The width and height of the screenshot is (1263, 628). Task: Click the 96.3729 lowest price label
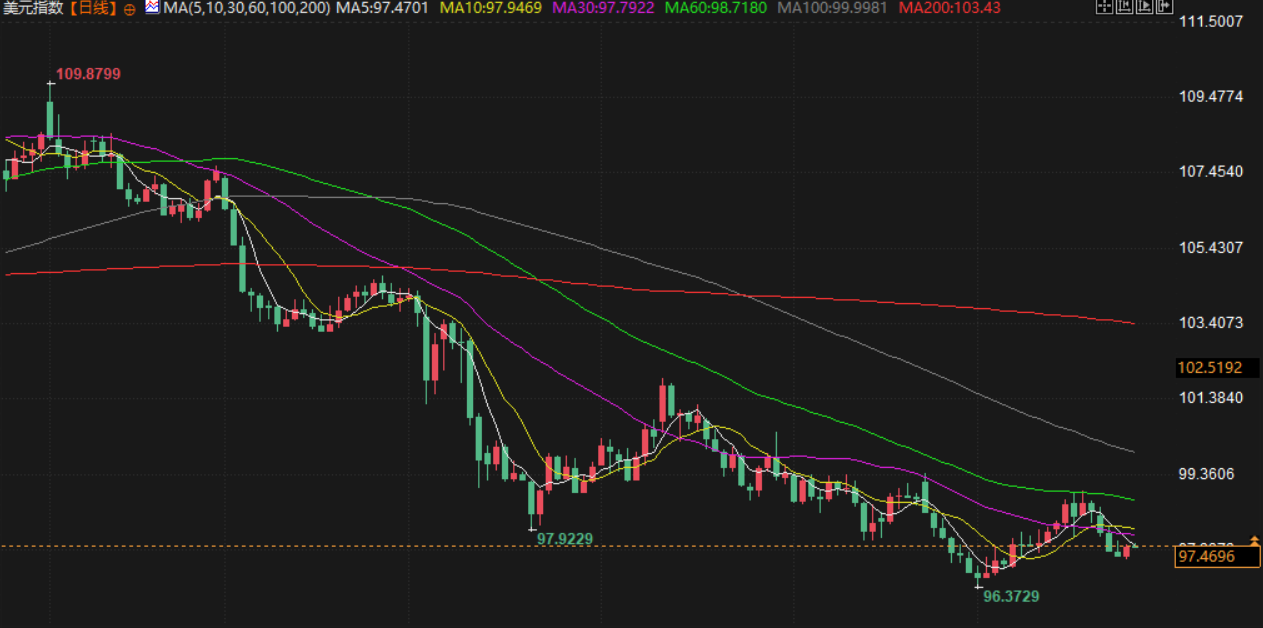coord(1011,596)
